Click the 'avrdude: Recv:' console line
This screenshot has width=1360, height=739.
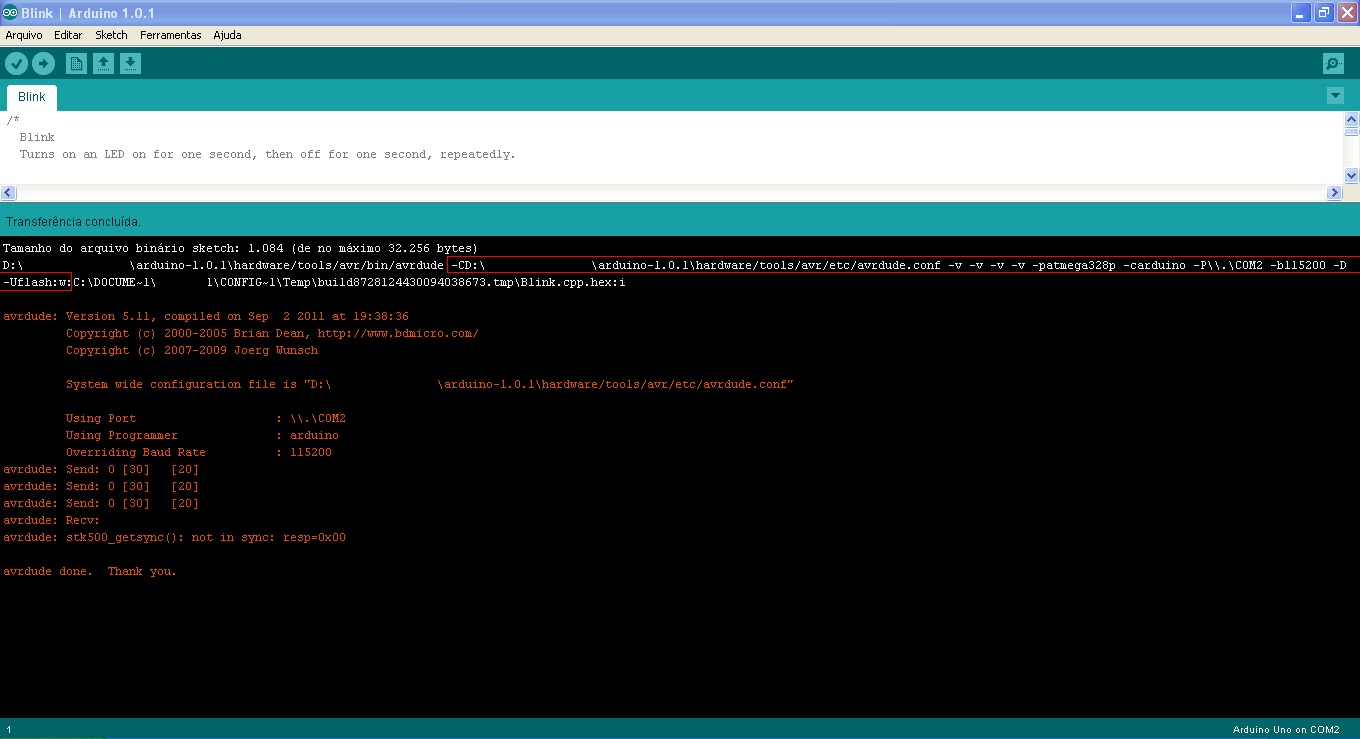(52, 520)
